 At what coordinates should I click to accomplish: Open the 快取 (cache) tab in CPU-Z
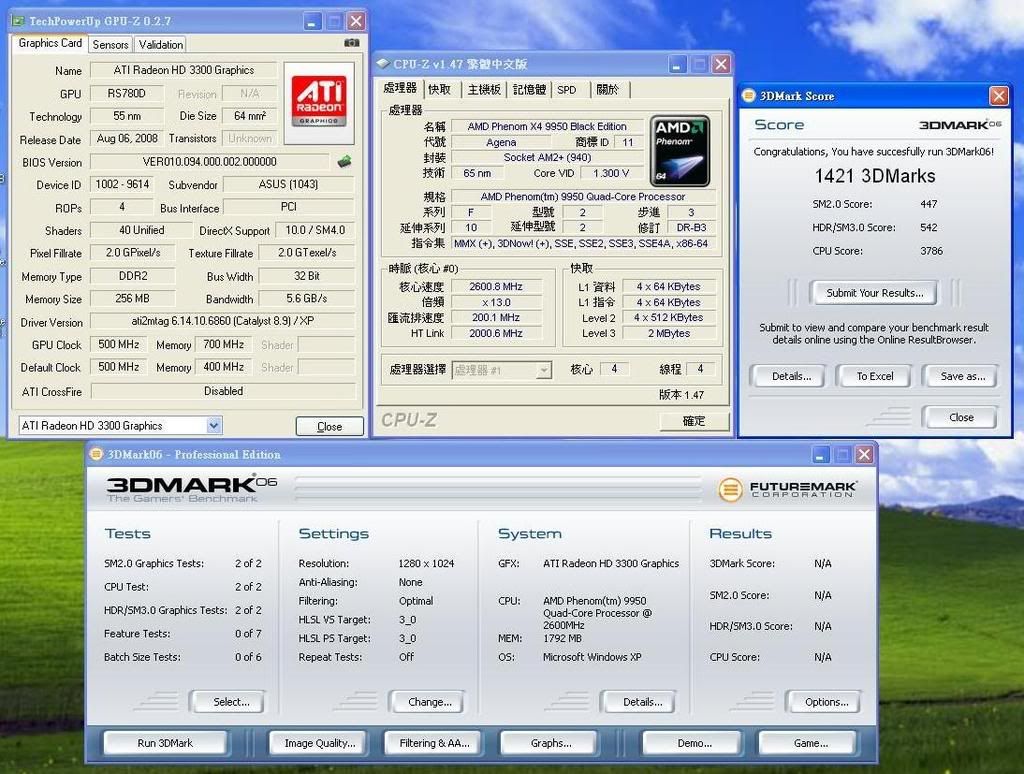pyautogui.click(x=440, y=89)
